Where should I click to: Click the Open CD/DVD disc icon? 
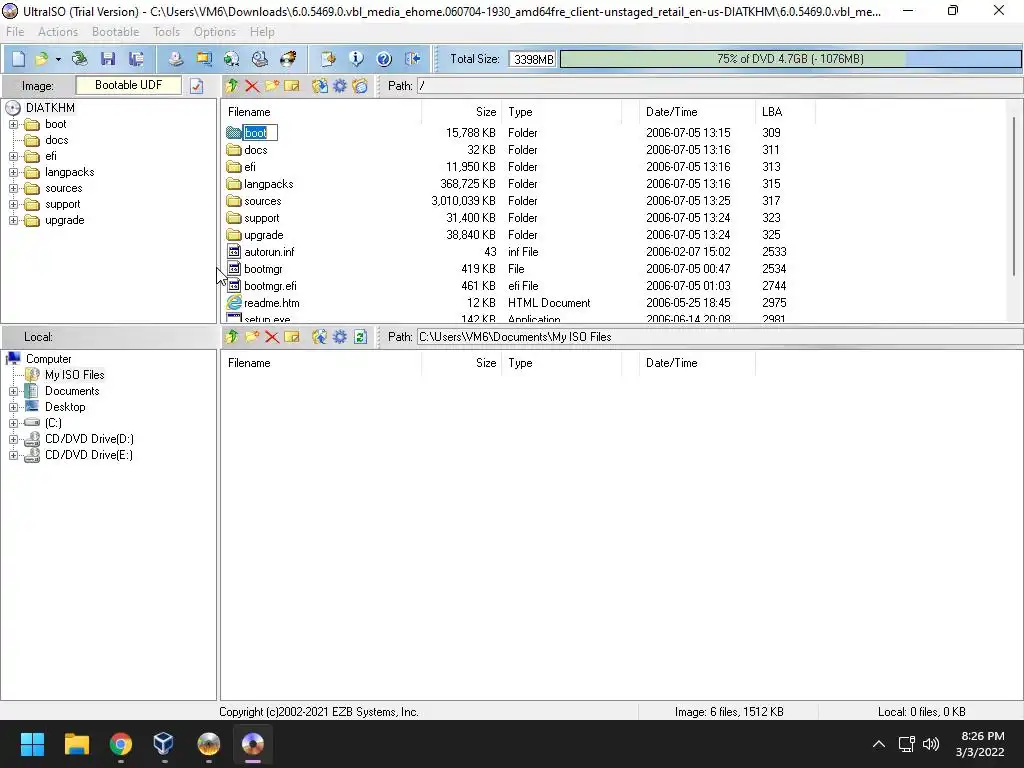tap(80, 59)
